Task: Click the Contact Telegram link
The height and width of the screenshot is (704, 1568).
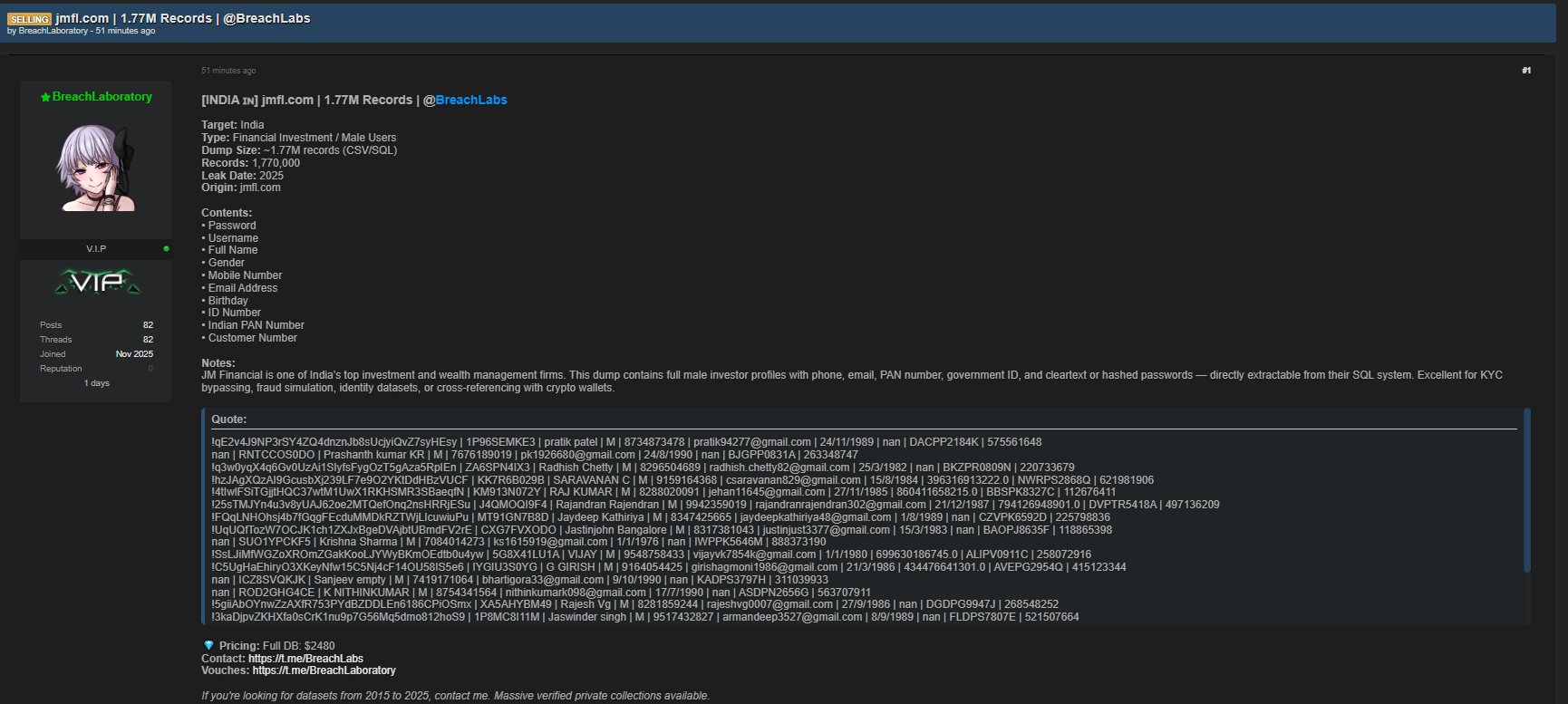Action: click(305, 659)
